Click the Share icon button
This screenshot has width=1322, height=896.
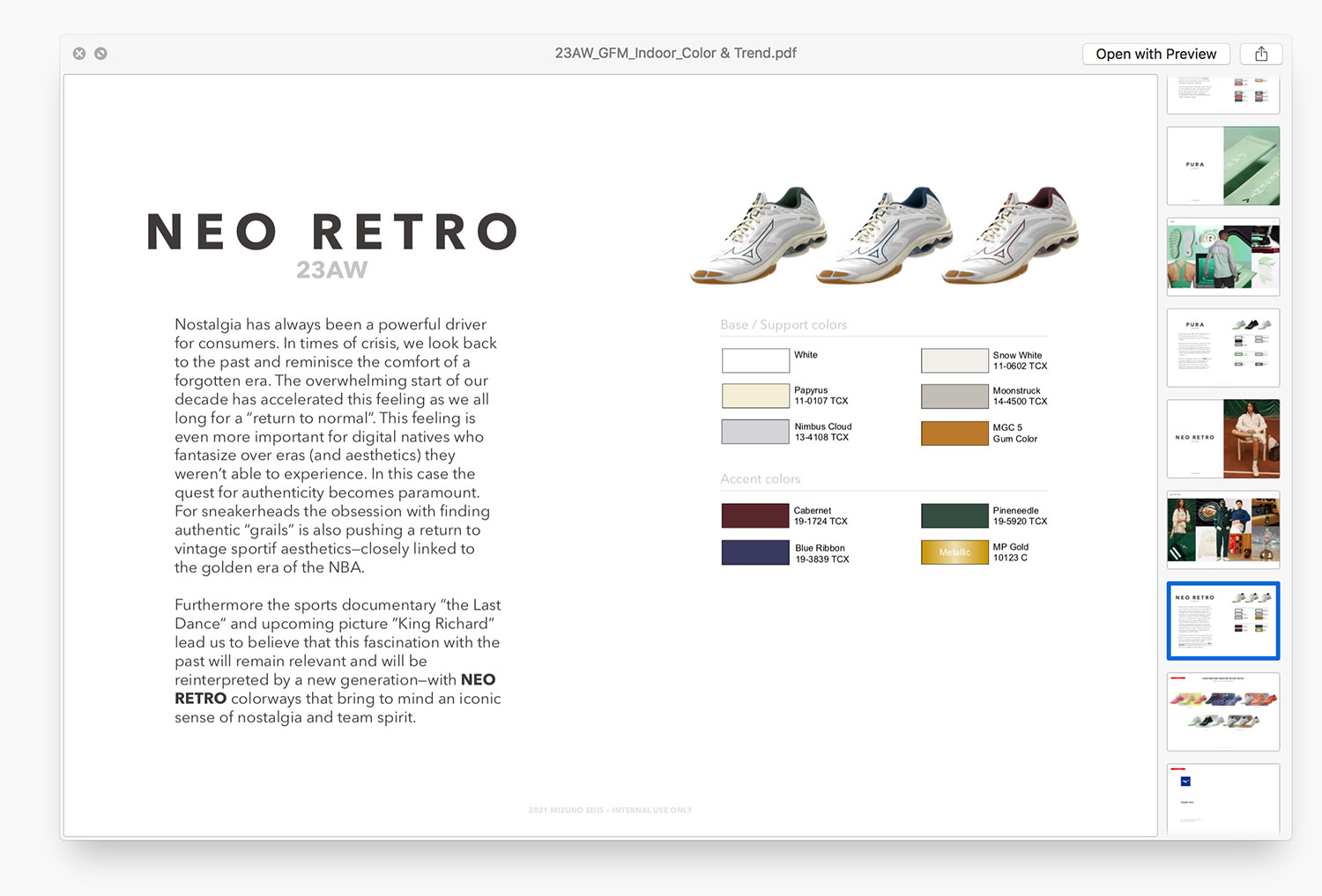1260,54
